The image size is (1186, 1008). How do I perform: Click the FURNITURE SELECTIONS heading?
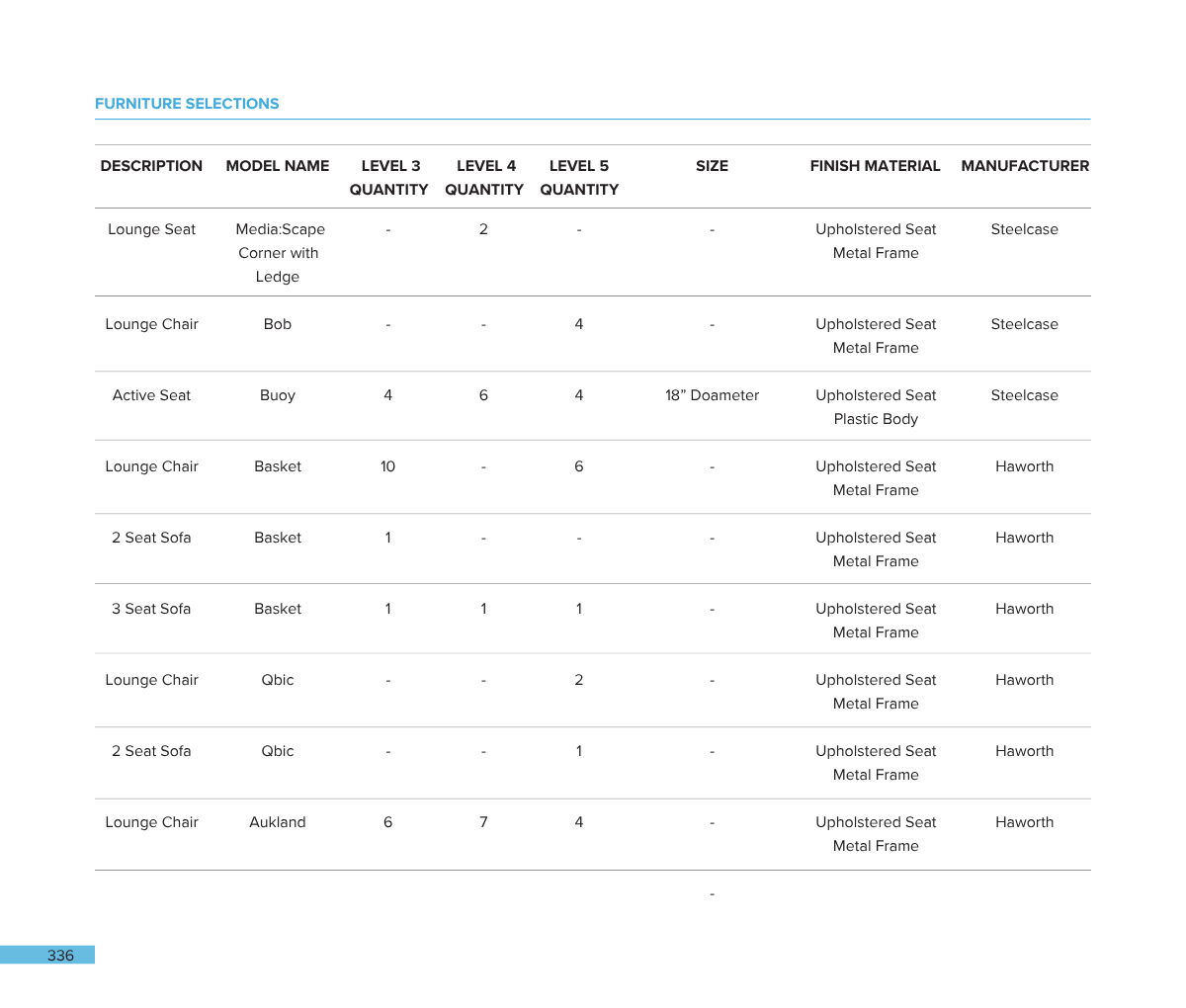pos(187,104)
